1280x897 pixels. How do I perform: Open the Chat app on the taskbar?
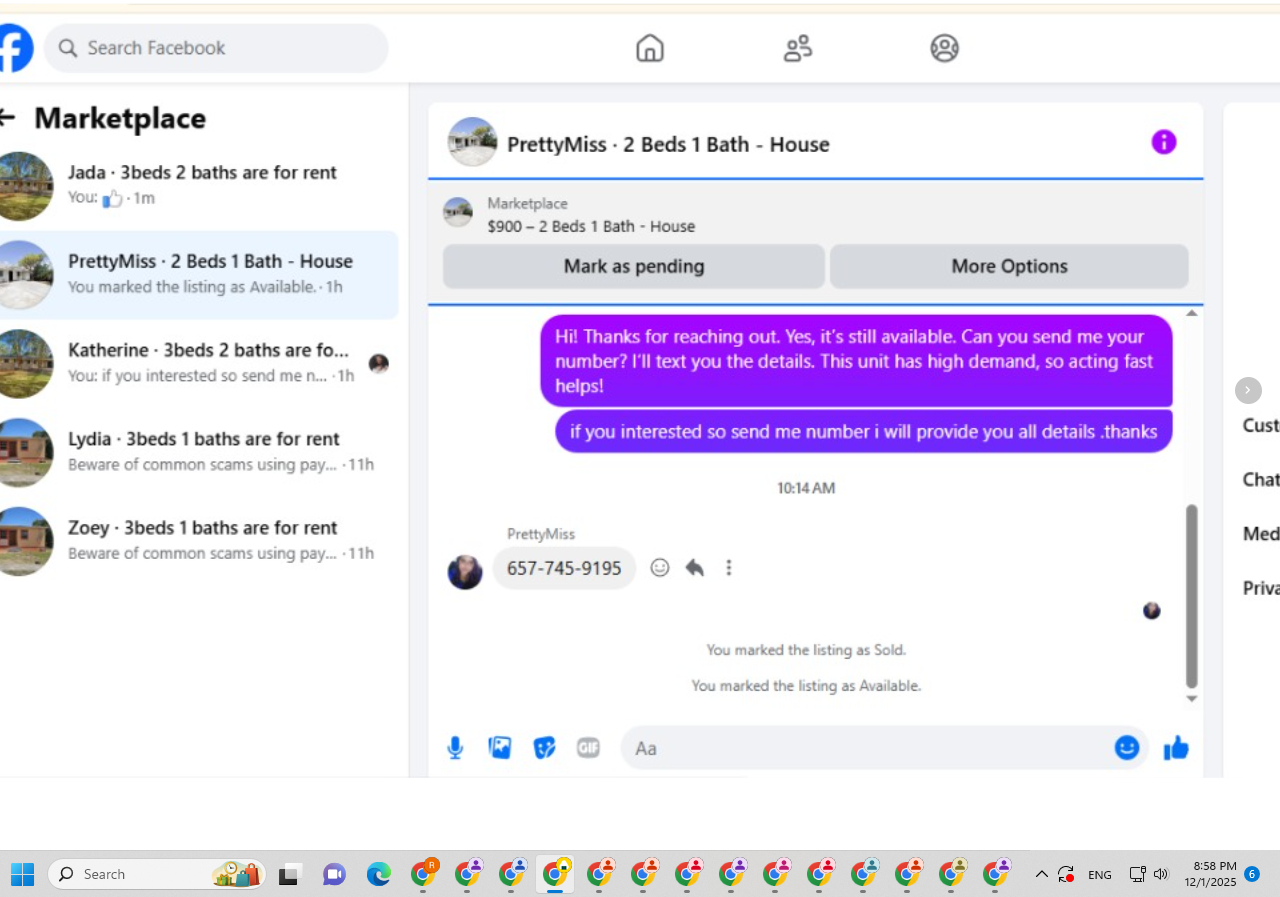click(334, 874)
